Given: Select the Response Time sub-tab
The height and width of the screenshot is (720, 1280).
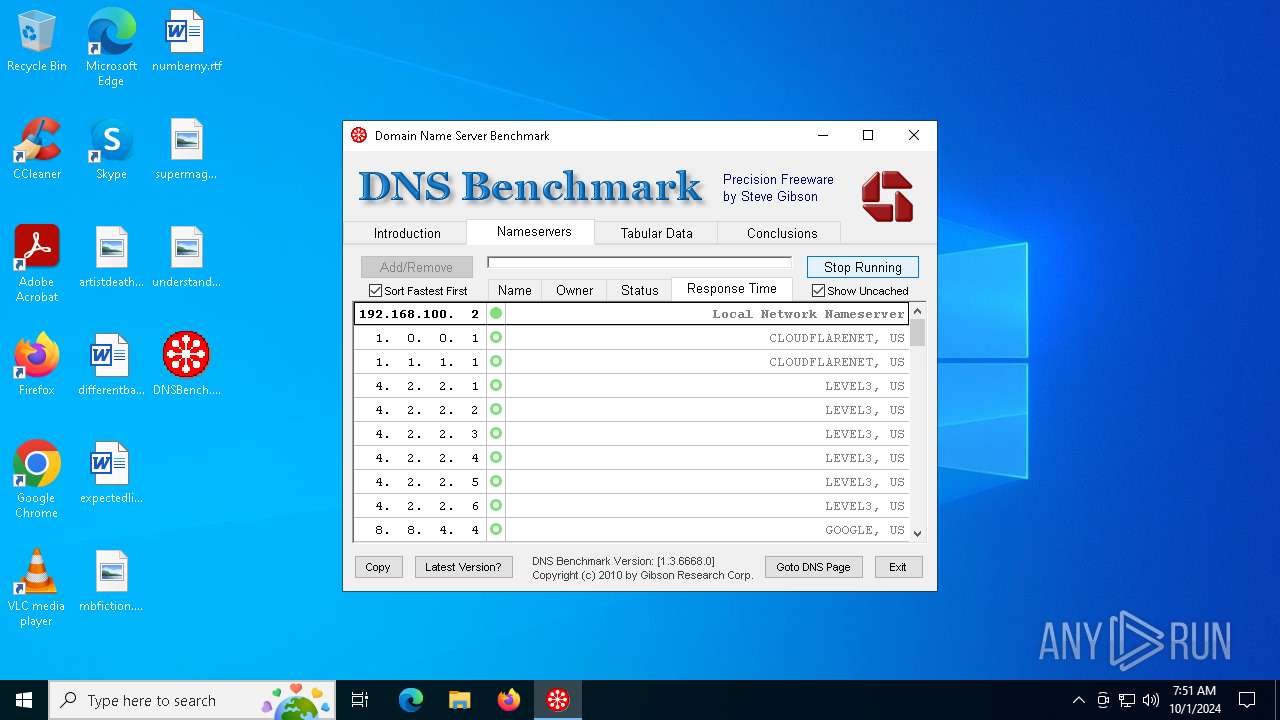Looking at the screenshot, I should click(x=732, y=288).
